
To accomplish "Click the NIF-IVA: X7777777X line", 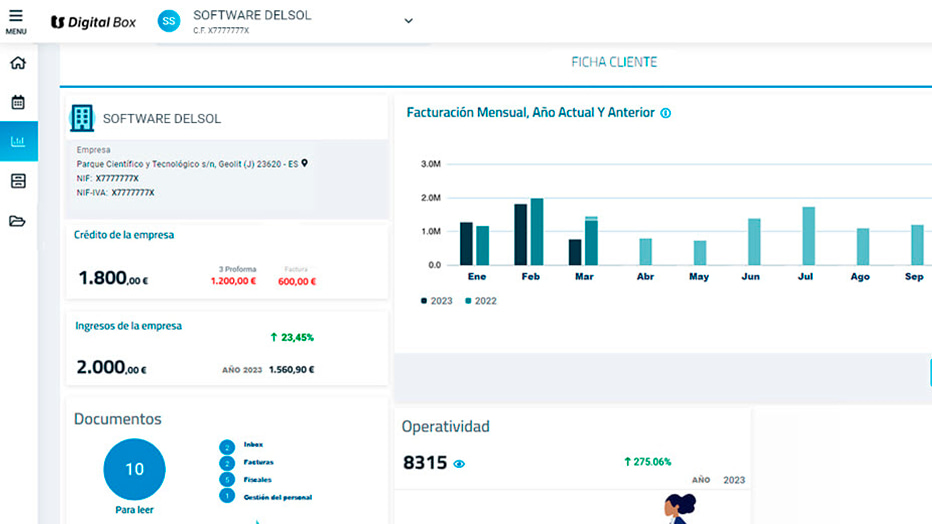I will coord(115,192).
